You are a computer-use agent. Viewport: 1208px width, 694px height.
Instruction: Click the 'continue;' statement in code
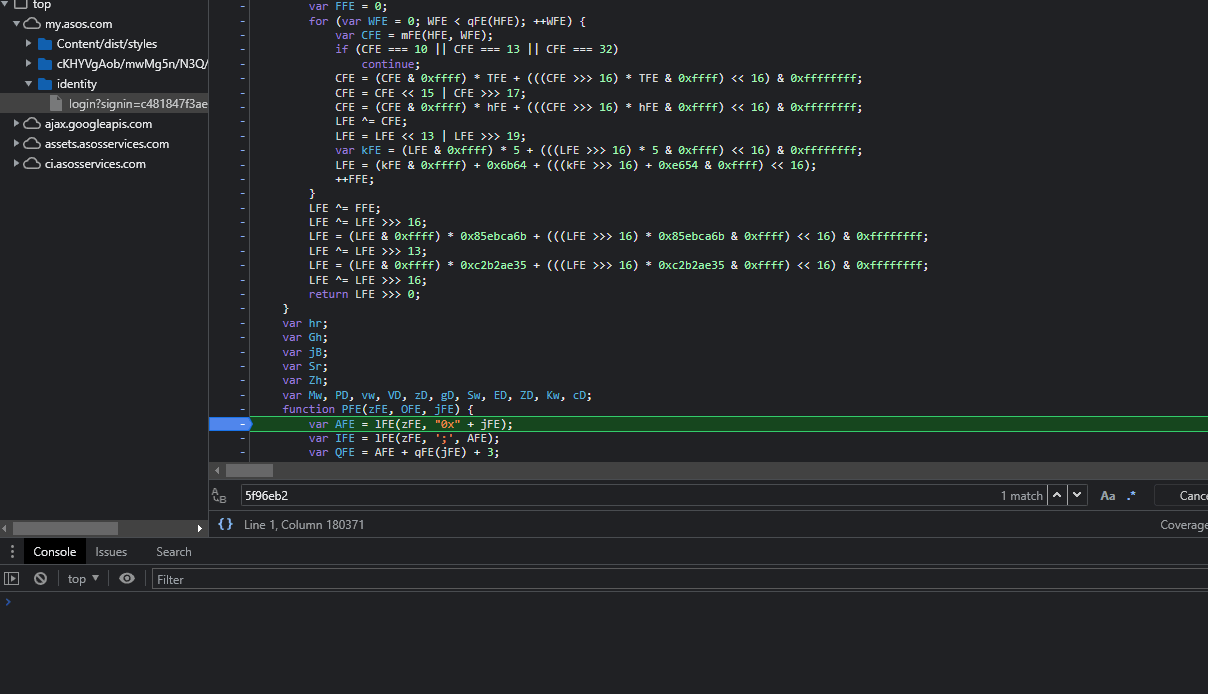(x=391, y=64)
